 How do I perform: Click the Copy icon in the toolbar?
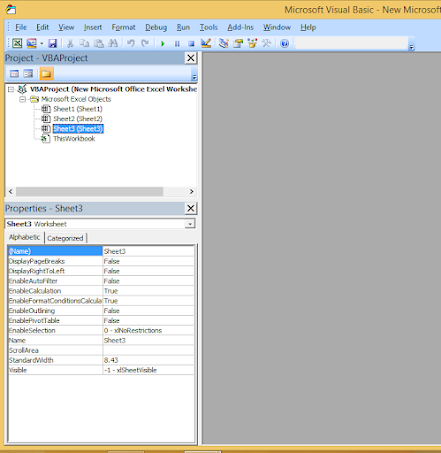click(x=84, y=43)
